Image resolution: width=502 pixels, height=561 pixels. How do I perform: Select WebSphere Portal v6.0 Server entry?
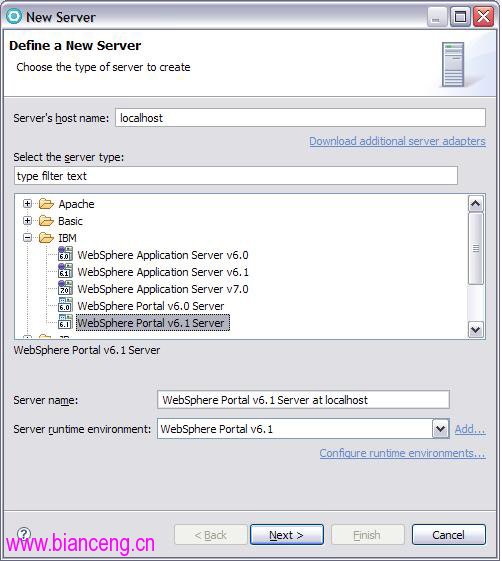click(x=151, y=306)
